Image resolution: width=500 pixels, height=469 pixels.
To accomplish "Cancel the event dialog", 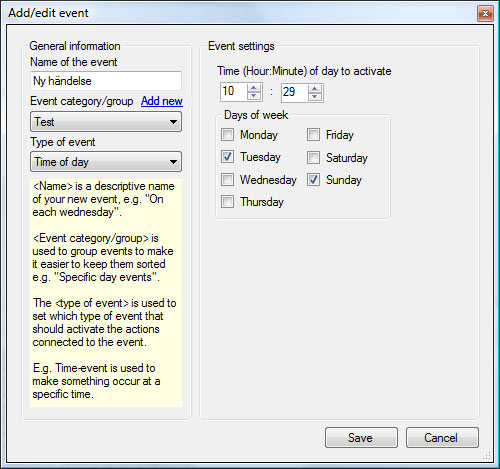I will point(442,437).
